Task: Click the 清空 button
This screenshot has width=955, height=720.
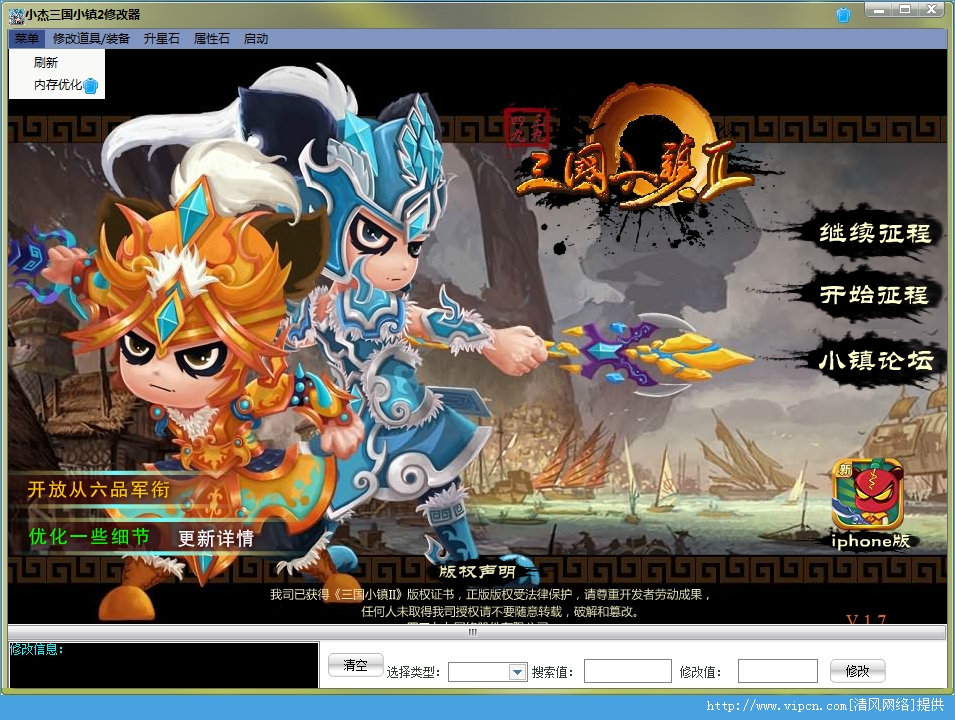Action: point(356,665)
